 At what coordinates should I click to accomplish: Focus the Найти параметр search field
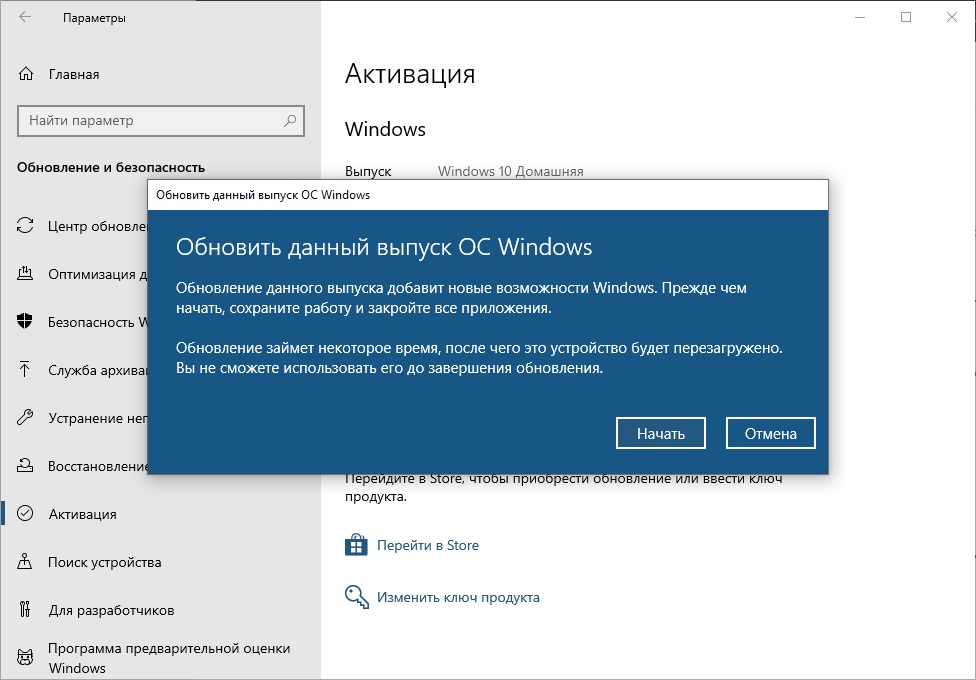pos(161,120)
